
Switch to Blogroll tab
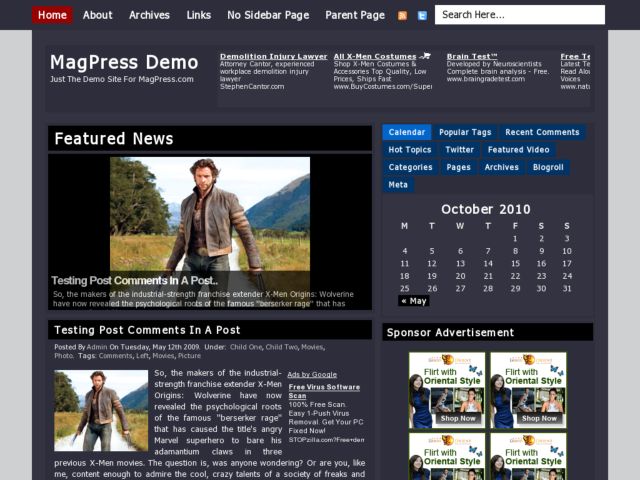click(548, 167)
